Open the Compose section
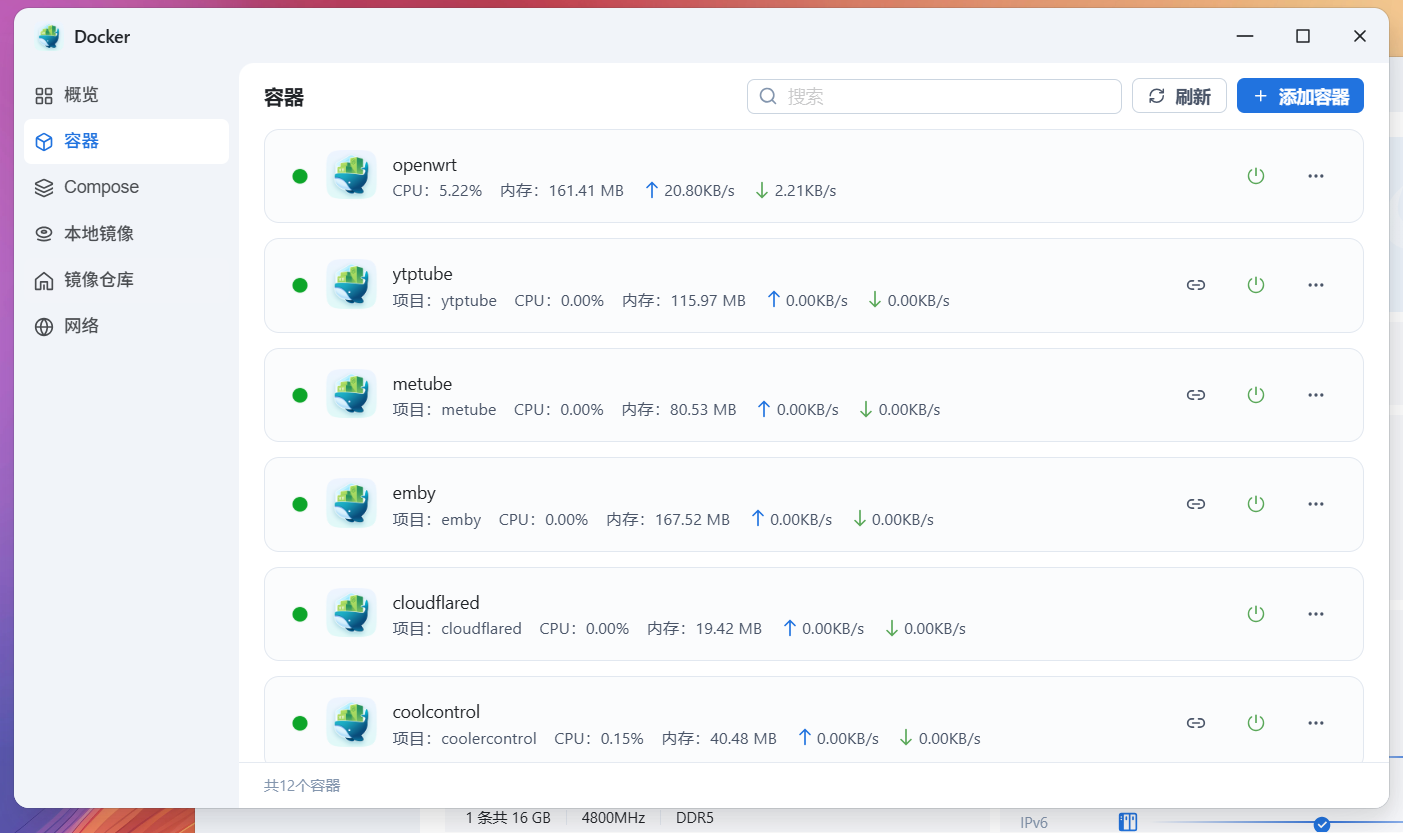The height and width of the screenshot is (833, 1403). pos(126,187)
